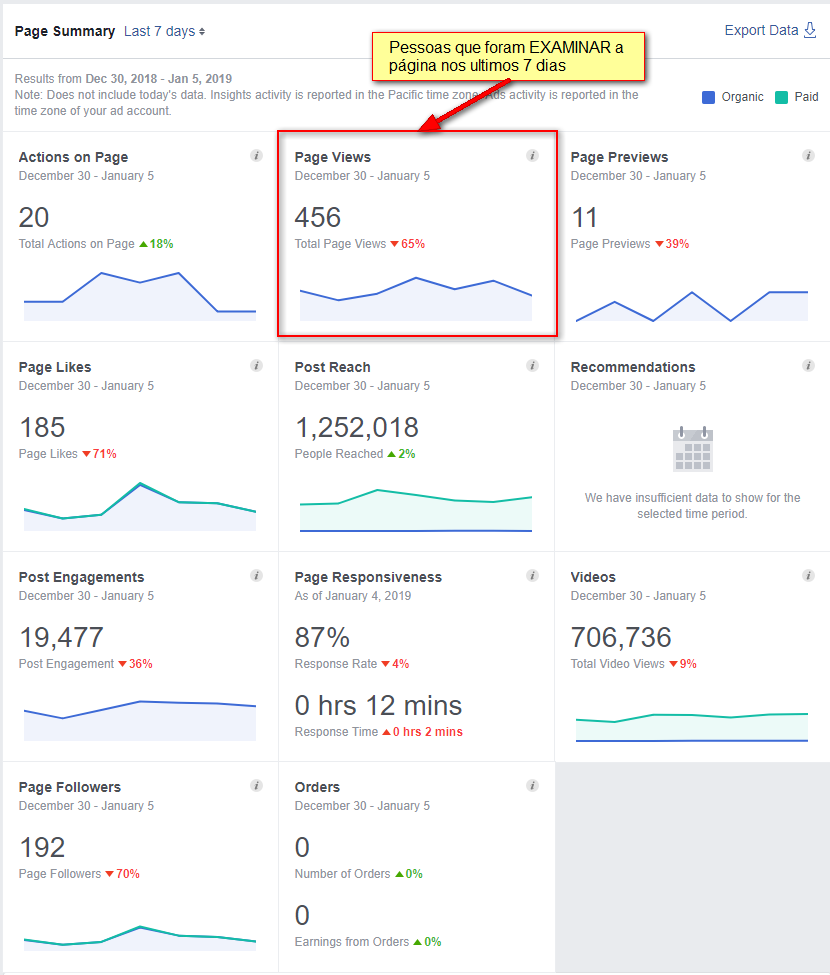Click the blue Organic legend swatch

708,97
